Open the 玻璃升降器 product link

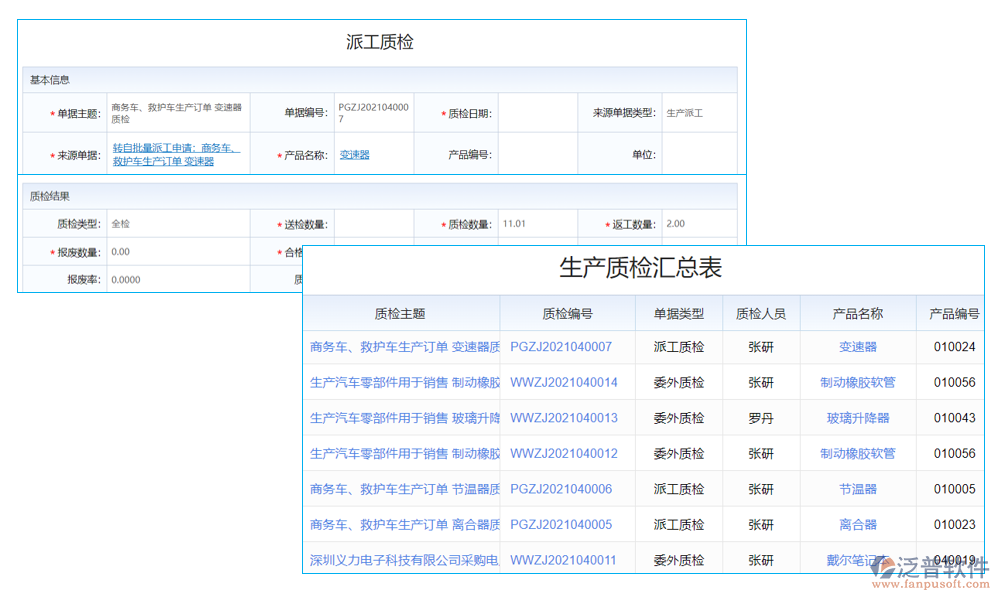859,418
